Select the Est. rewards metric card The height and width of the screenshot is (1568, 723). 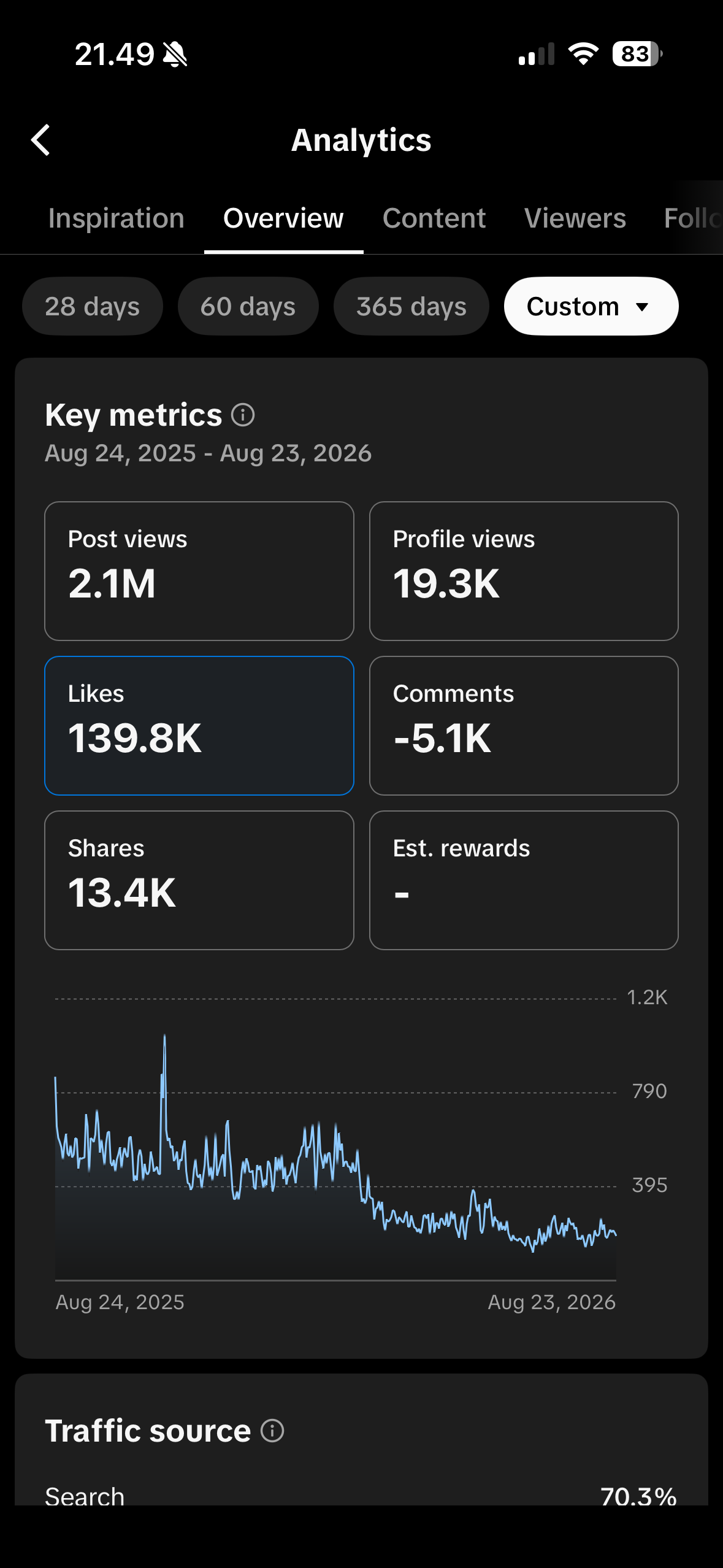click(x=524, y=880)
